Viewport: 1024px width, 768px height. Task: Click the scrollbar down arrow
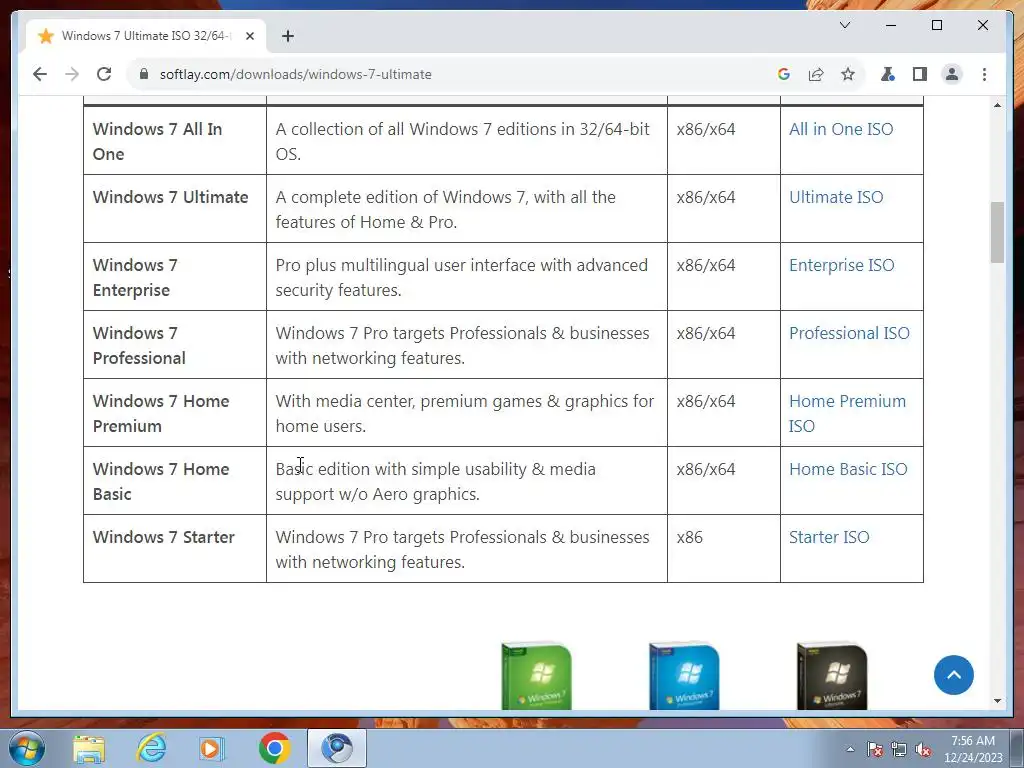tap(997, 701)
